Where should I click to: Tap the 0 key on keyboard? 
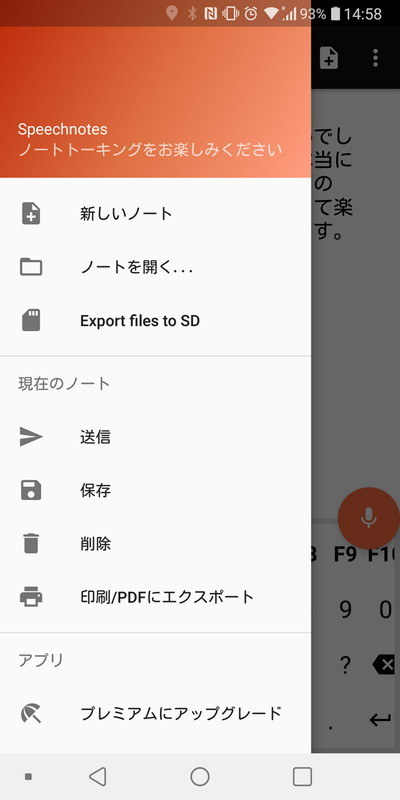click(386, 609)
